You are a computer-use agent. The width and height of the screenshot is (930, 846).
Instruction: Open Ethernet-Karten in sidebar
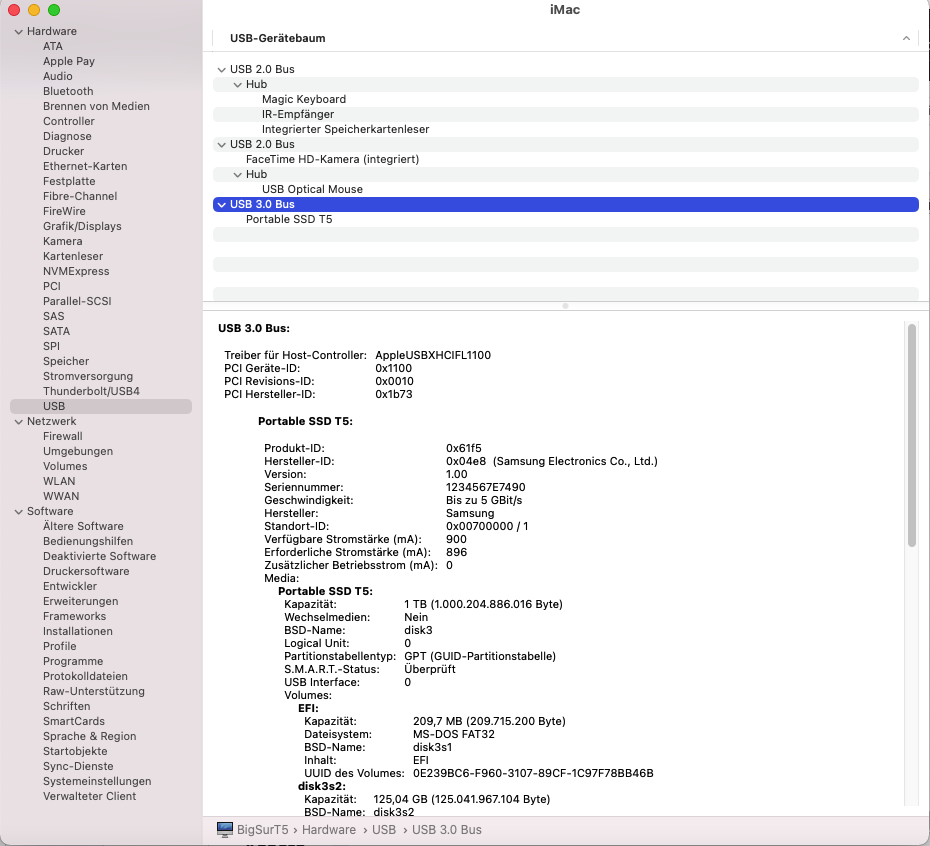pos(85,166)
